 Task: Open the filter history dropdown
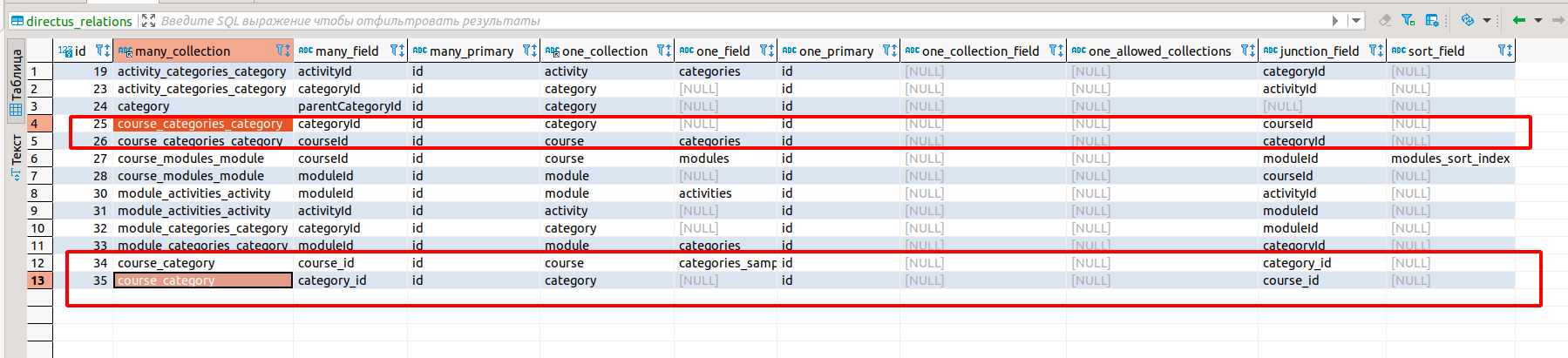pyautogui.click(x=1356, y=21)
